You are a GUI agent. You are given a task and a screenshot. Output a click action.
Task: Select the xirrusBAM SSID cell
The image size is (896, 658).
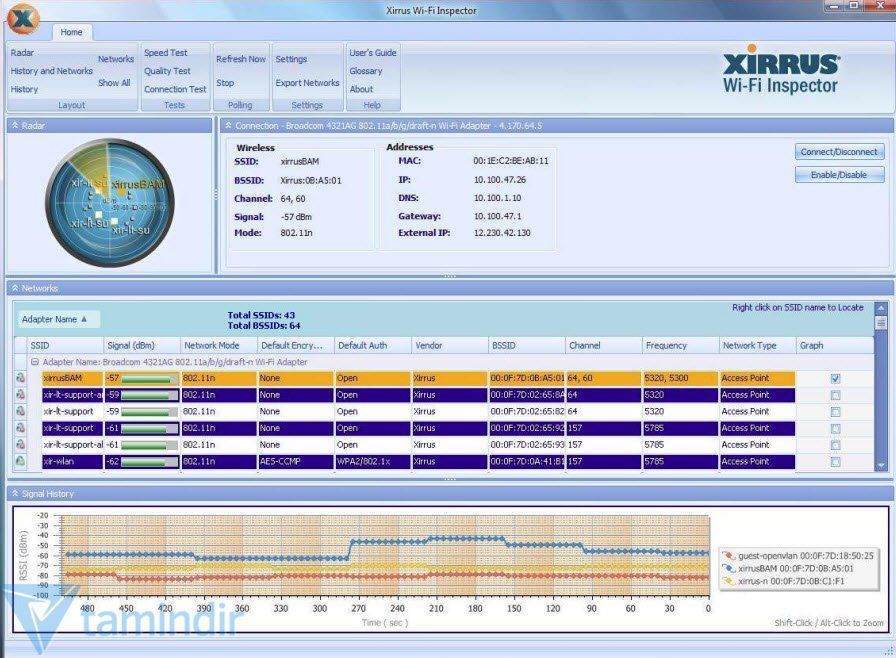pyautogui.click(x=73, y=378)
